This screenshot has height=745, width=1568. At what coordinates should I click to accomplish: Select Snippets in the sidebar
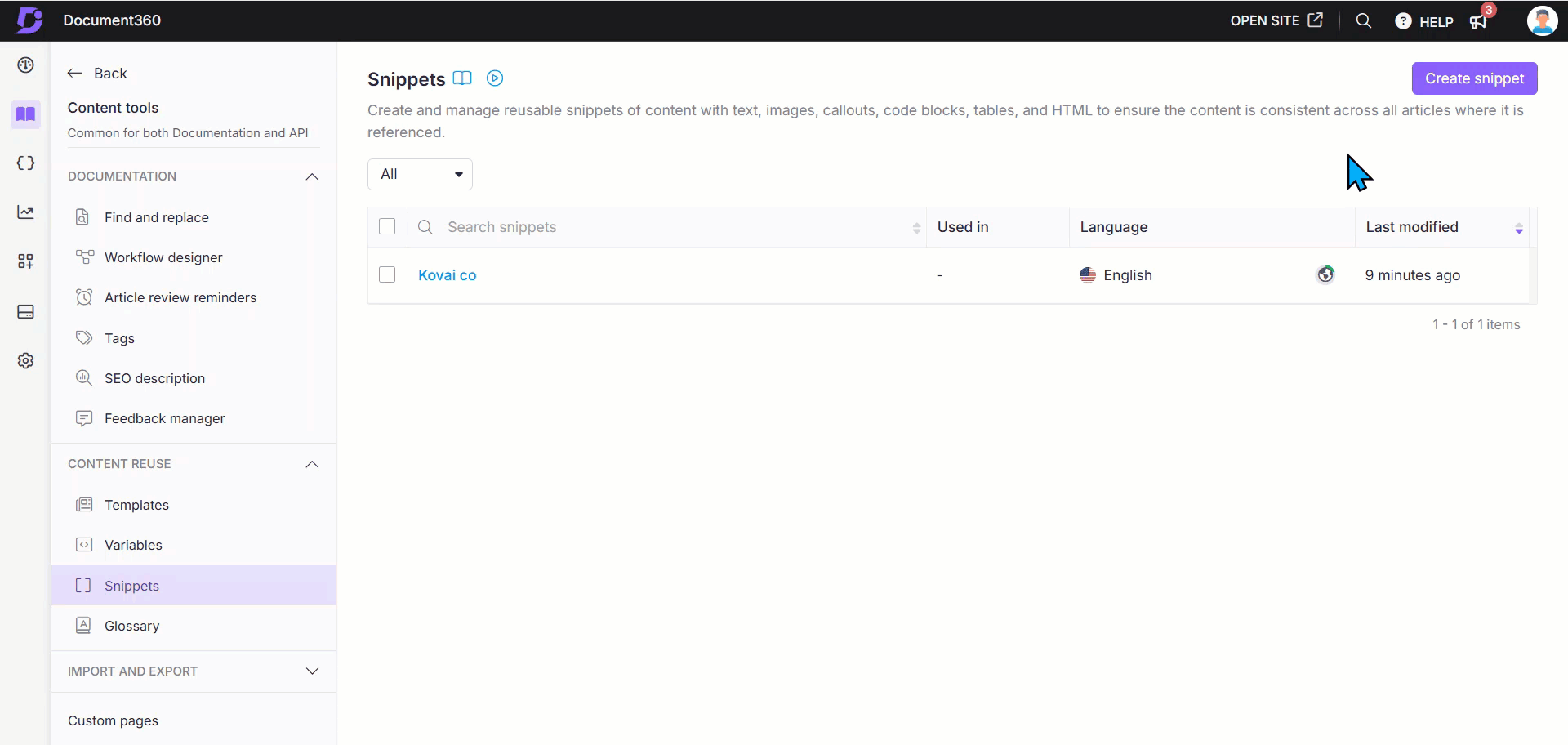pos(194,586)
